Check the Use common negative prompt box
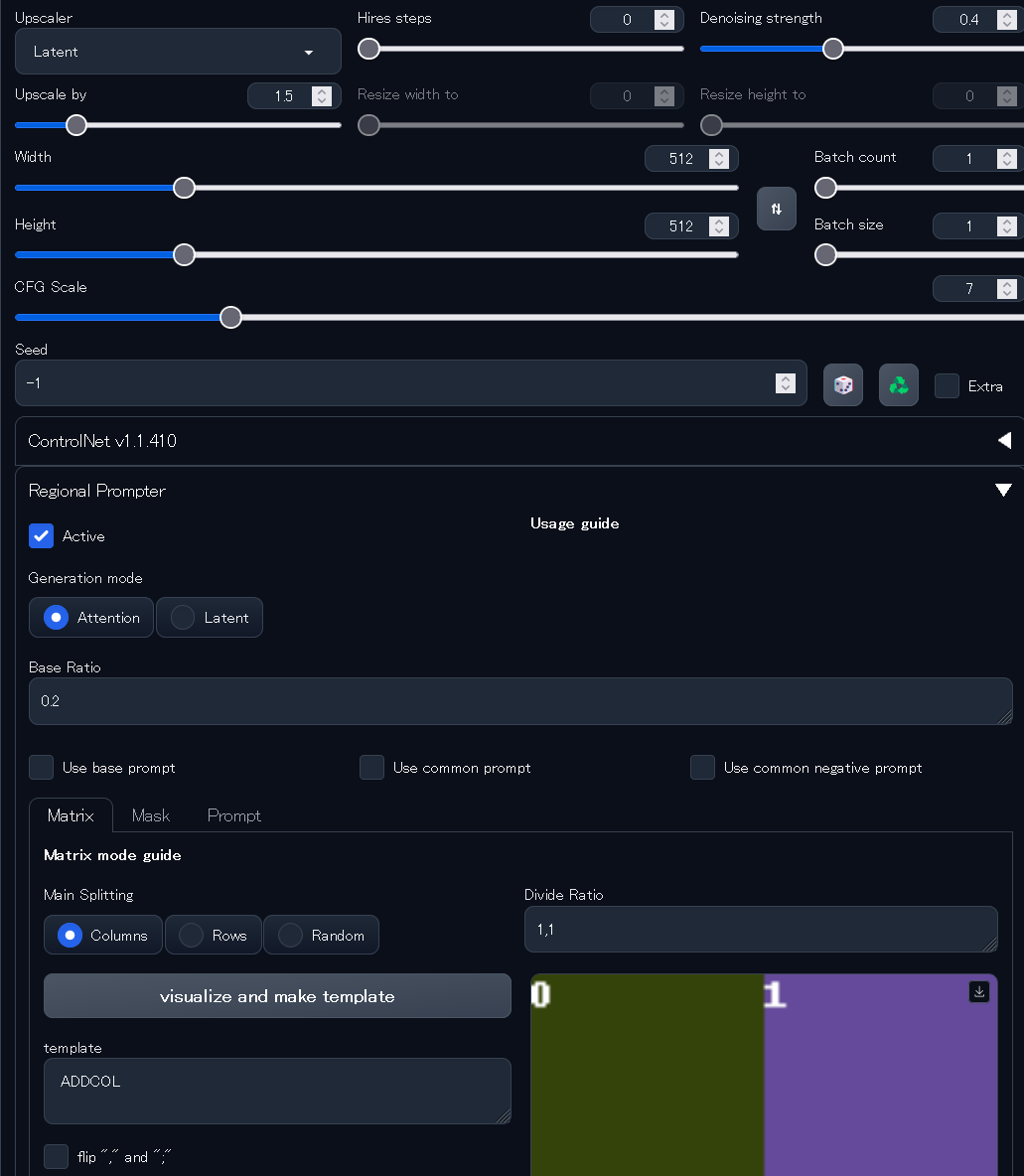Viewport: 1024px width, 1176px height. (x=702, y=767)
